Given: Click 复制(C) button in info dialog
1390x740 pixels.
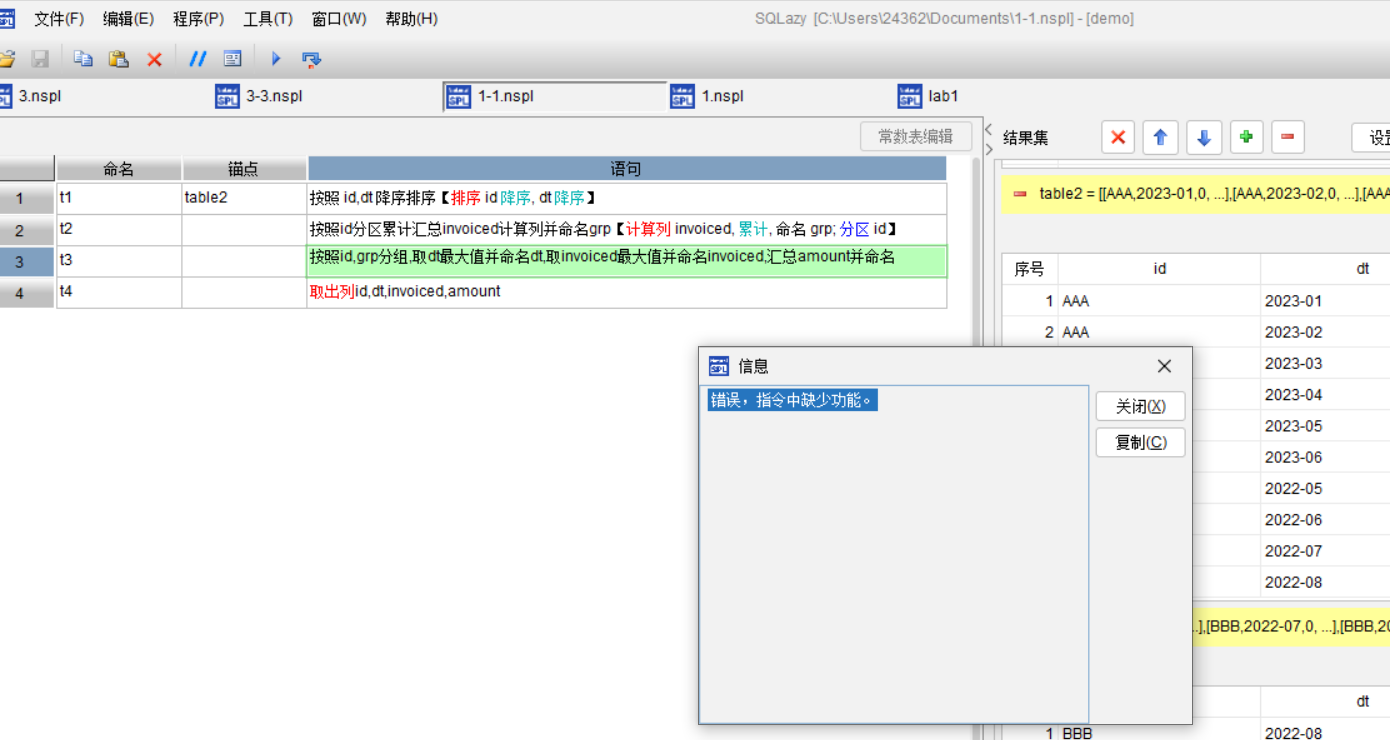Looking at the screenshot, I should point(1140,442).
